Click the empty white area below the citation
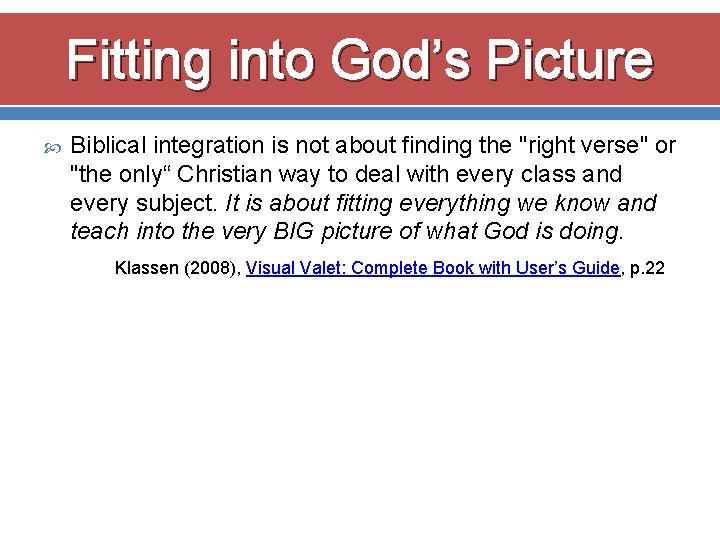This screenshot has height=540, width=720. point(360,404)
